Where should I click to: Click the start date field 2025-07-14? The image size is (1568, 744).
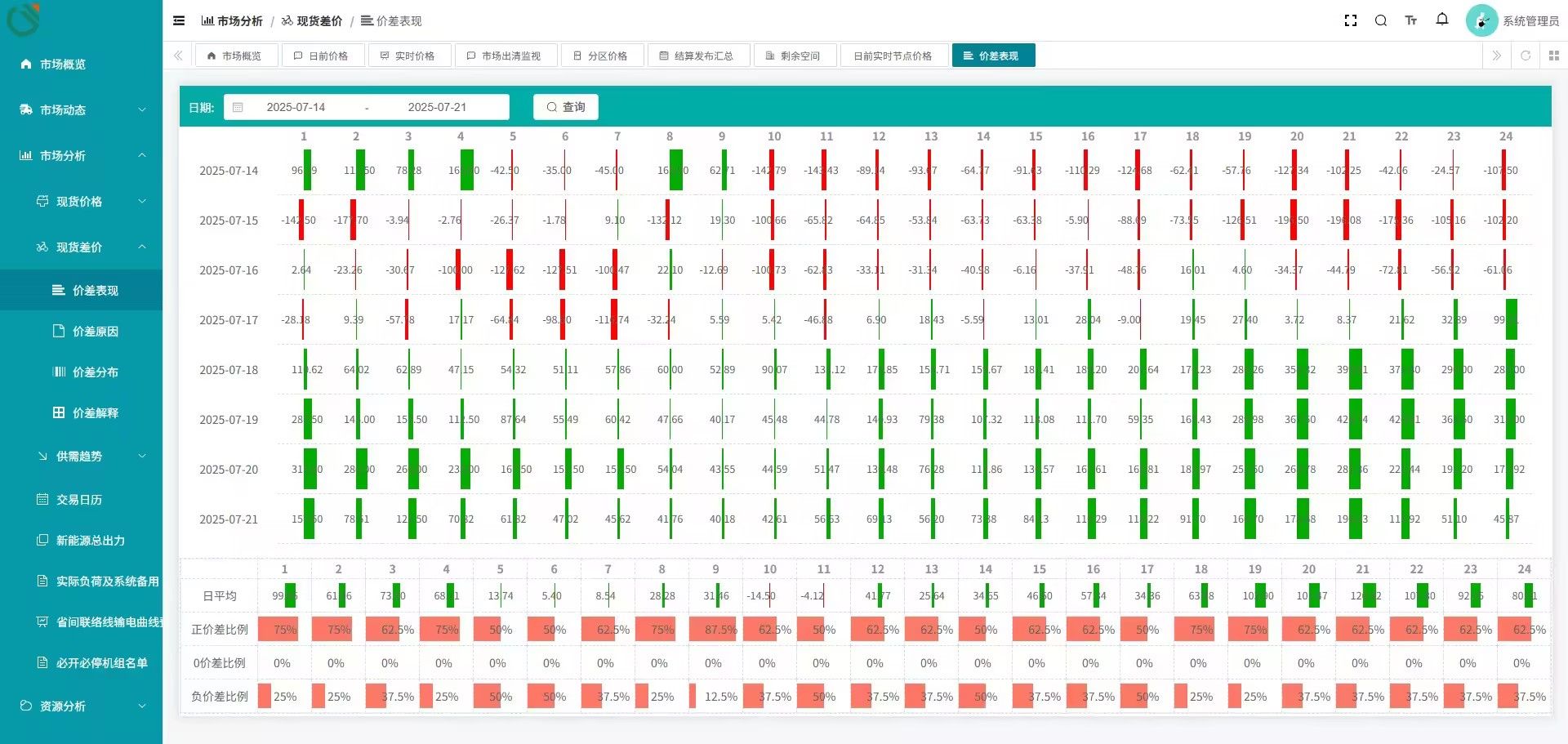coord(296,107)
